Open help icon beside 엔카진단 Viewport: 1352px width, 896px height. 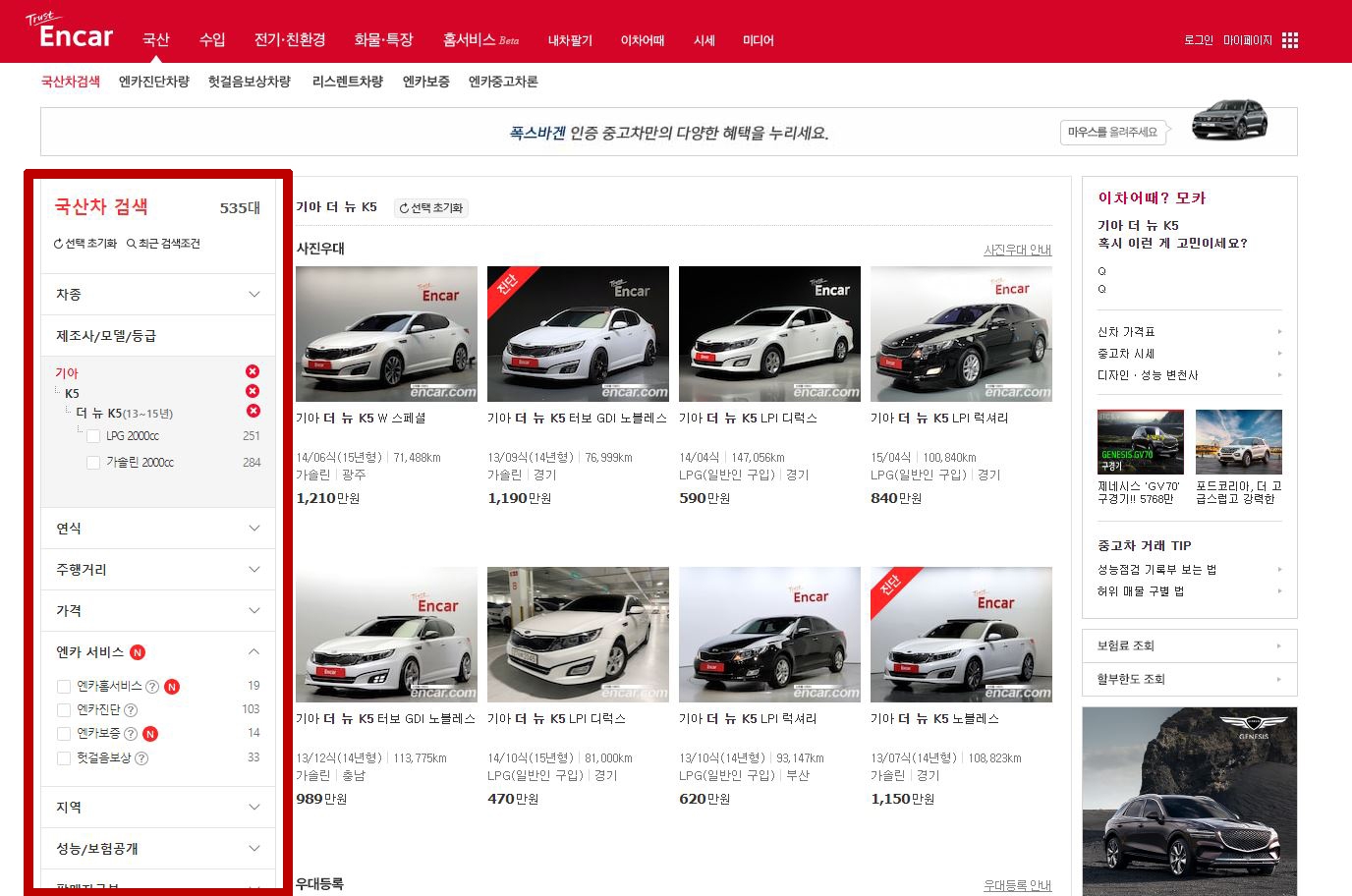click(131, 710)
